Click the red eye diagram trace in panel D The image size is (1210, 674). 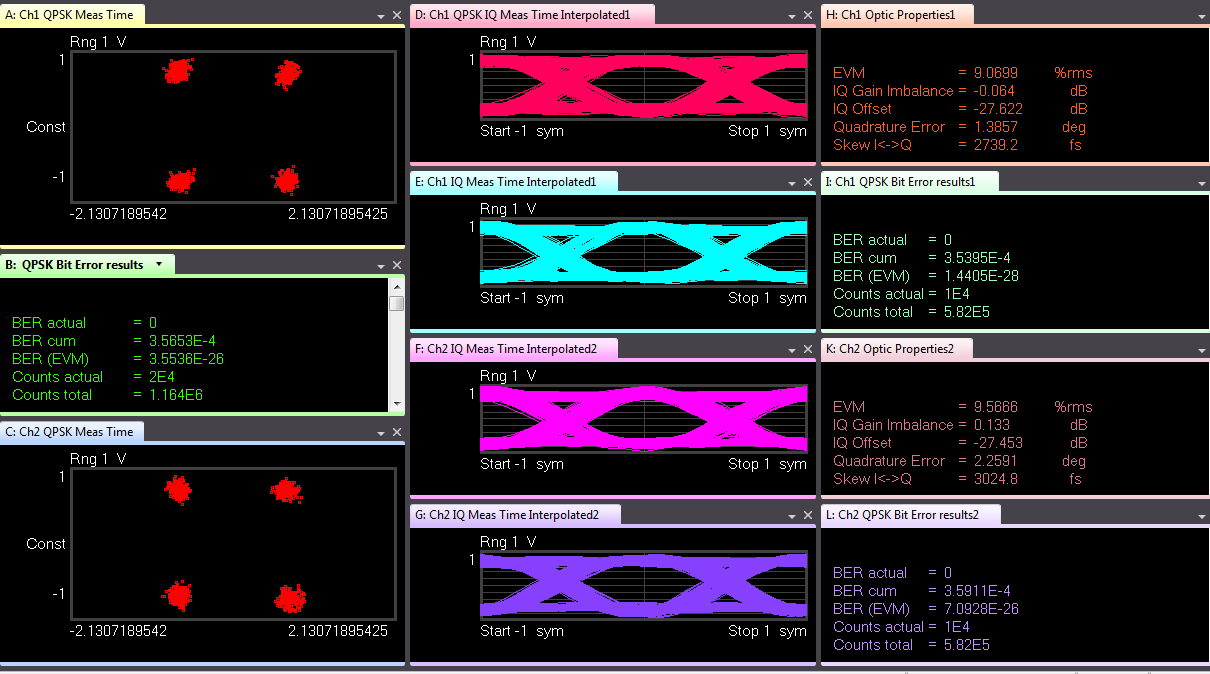point(643,87)
